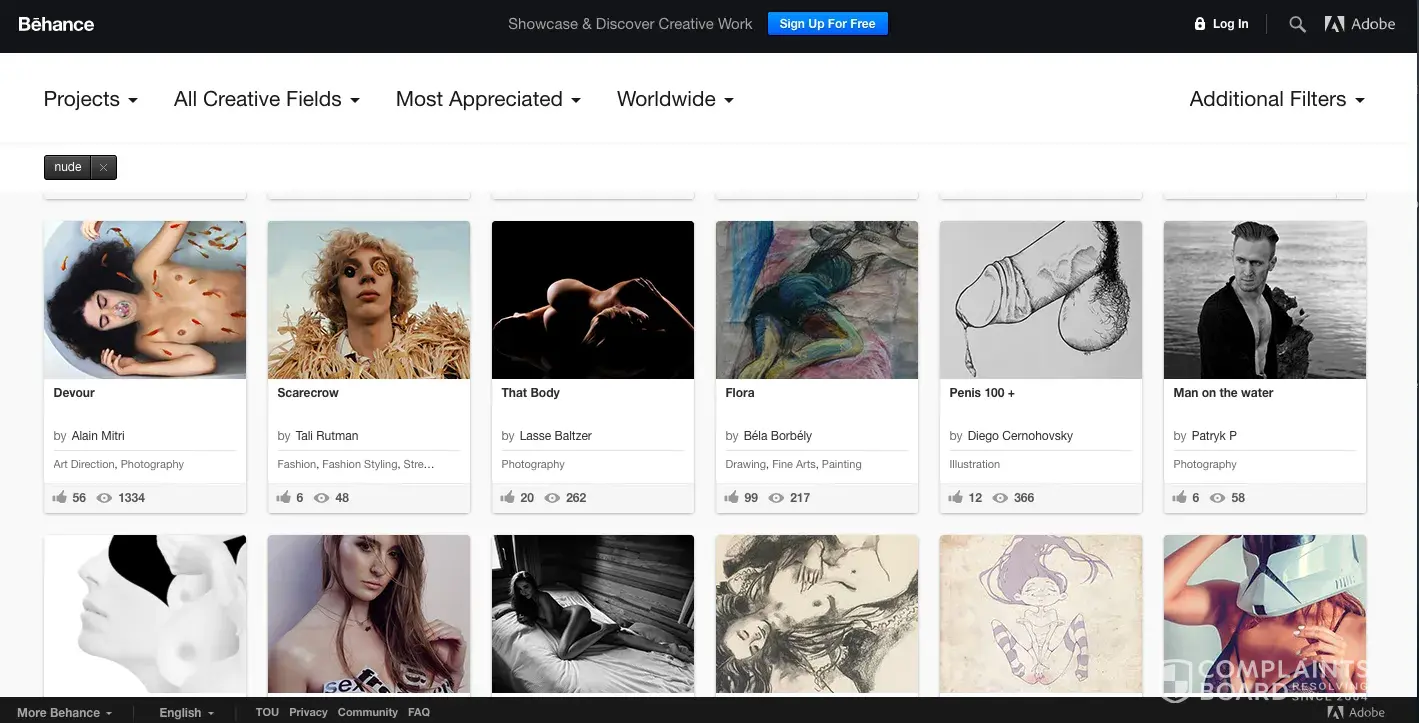Image resolution: width=1419 pixels, height=723 pixels.
Task: Open author Alain Mitri's profile link
Action: click(98, 436)
